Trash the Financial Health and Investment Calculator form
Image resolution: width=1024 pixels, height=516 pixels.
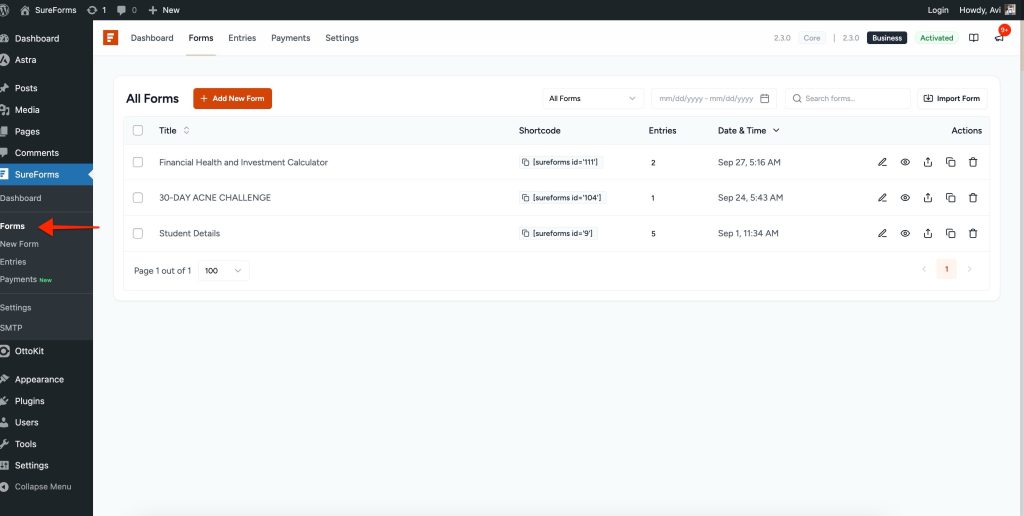tap(973, 162)
